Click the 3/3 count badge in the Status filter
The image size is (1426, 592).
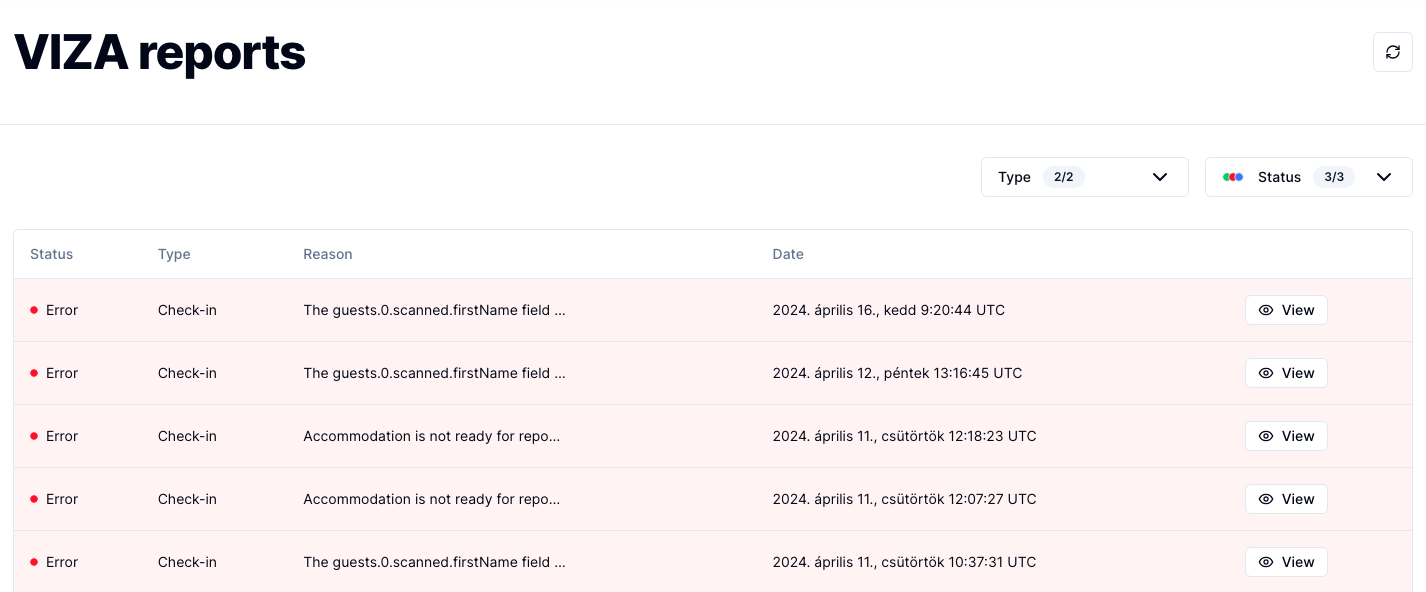click(1334, 177)
